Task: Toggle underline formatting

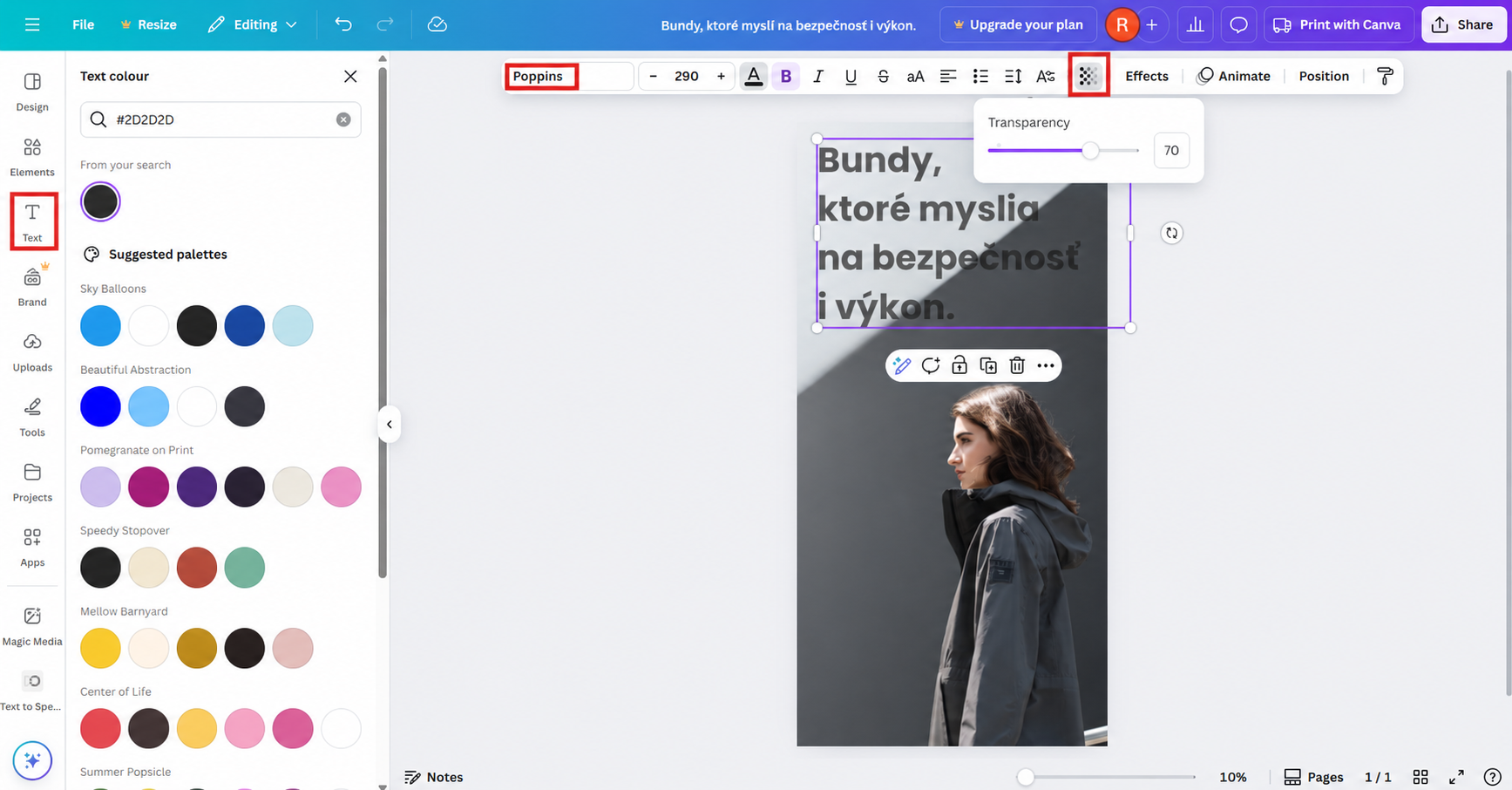Action: [851, 76]
